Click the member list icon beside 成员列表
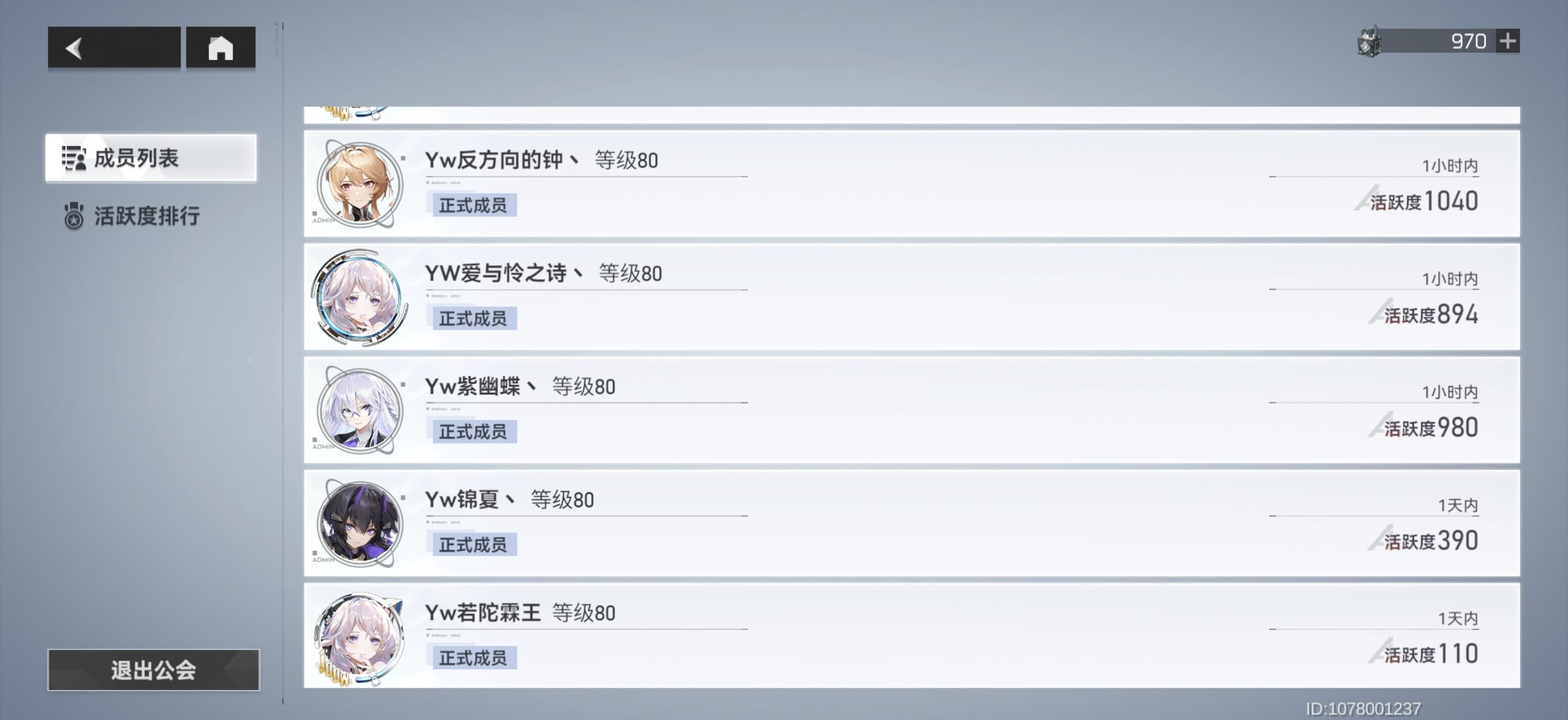 [74, 158]
